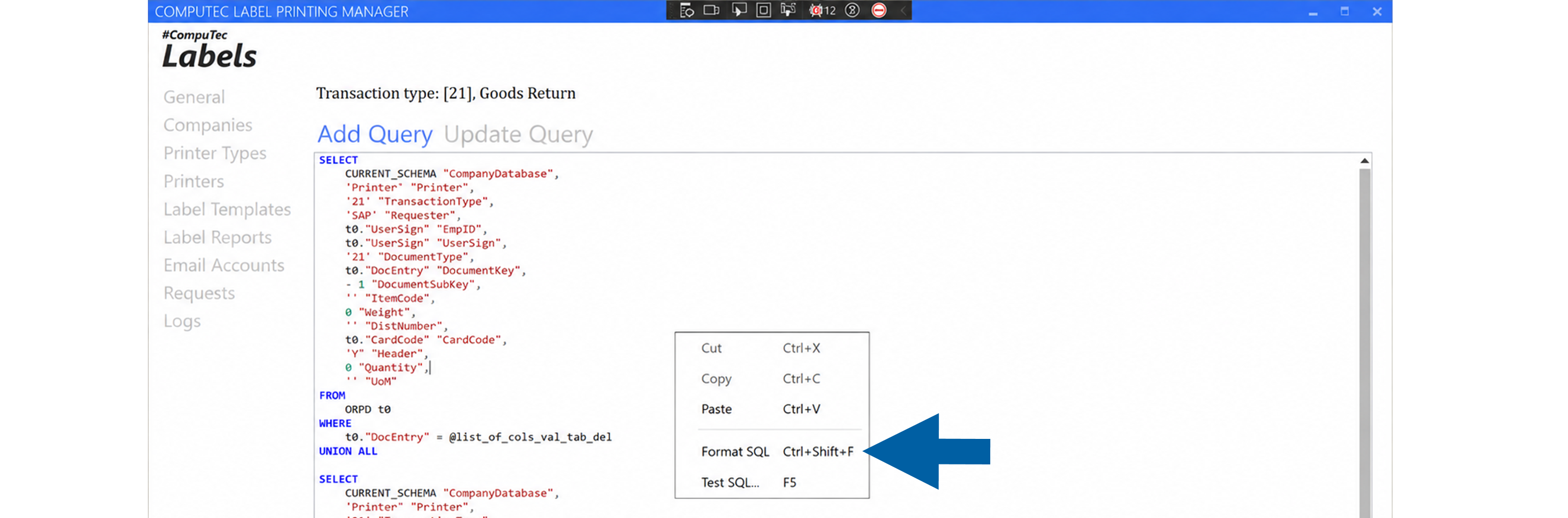Choose Paste from the context menu
Screen dimensions: 1568x518
772,409
